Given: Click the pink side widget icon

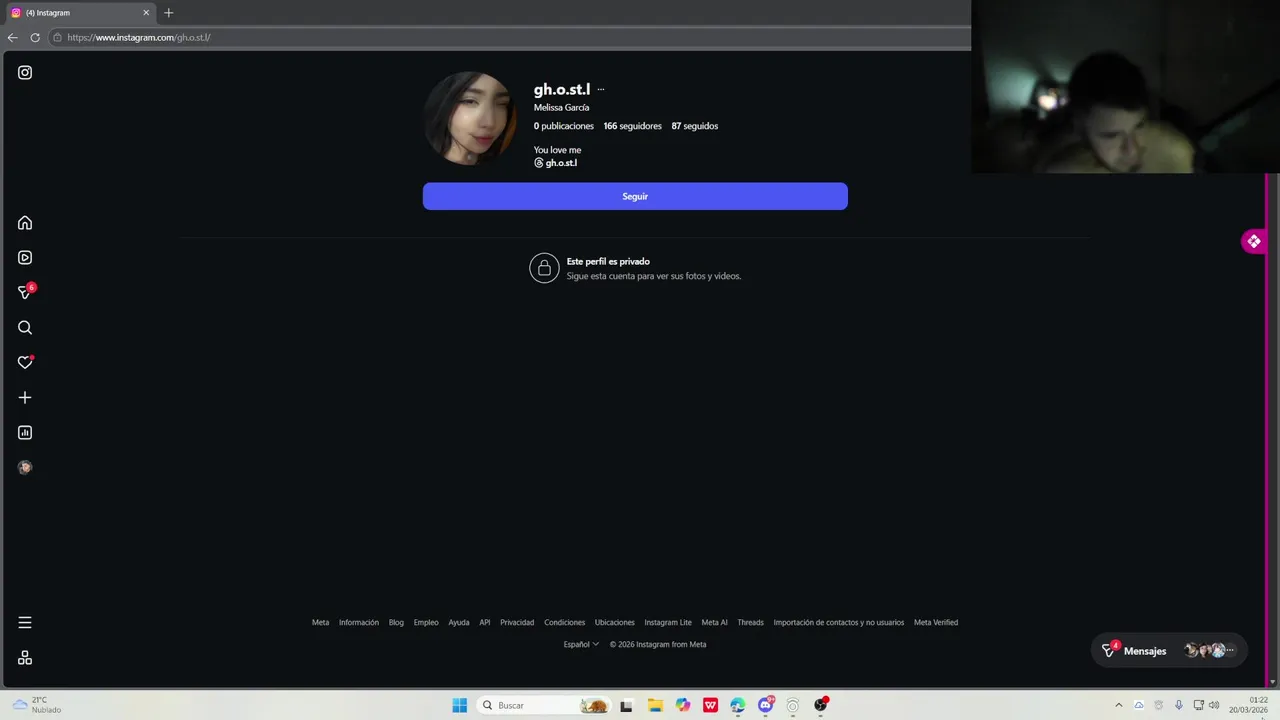Looking at the screenshot, I should (x=1254, y=241).
